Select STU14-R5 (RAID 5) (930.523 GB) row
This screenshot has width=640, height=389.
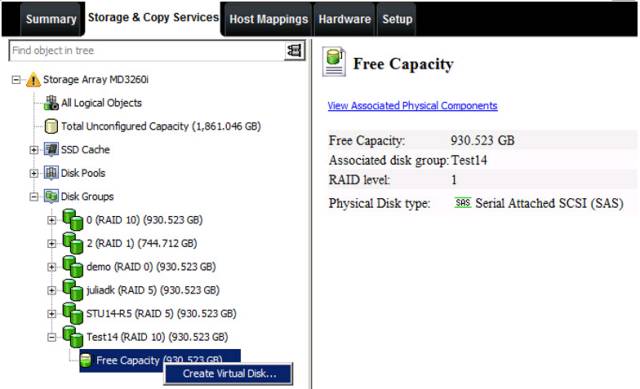(161, 313)
